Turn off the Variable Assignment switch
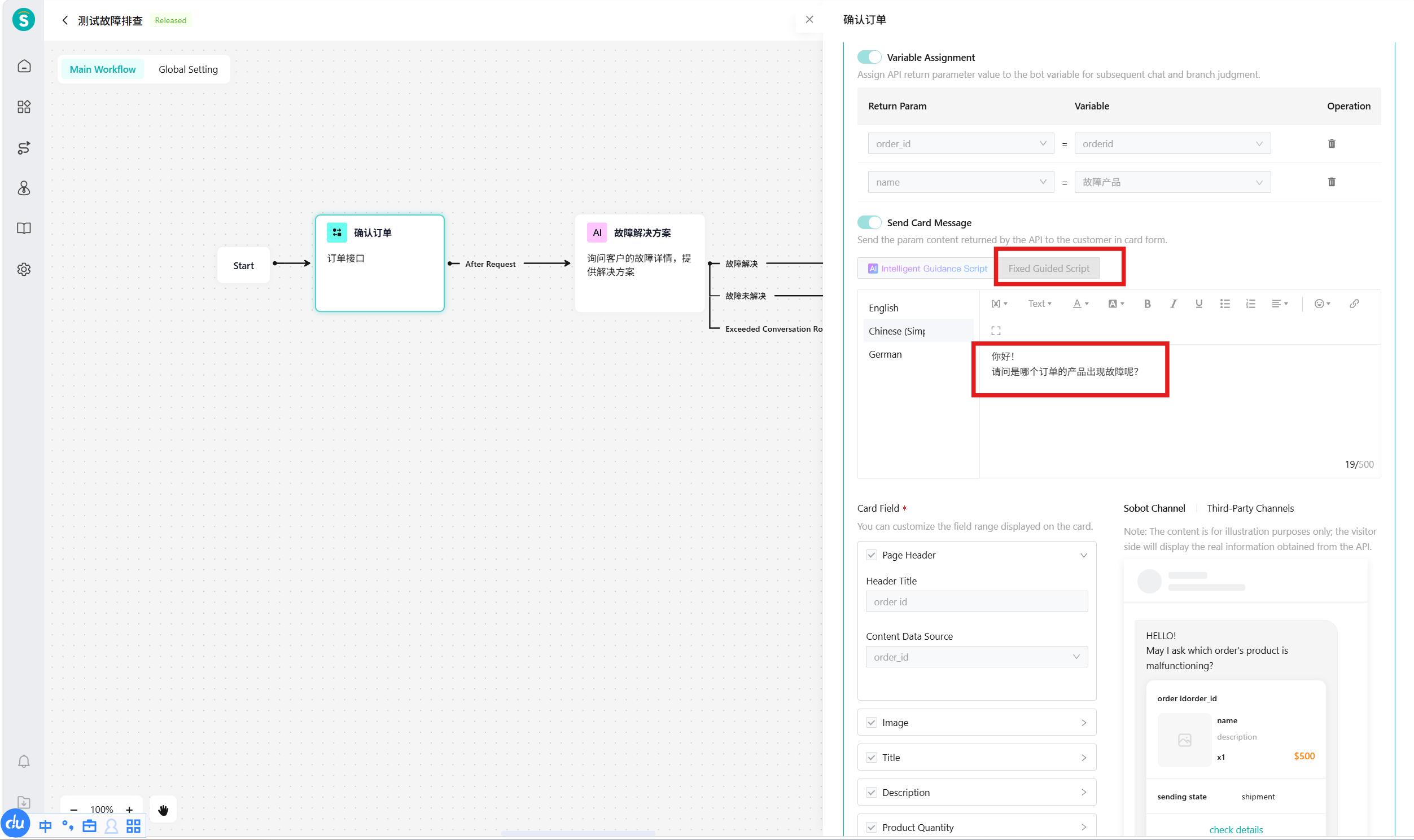1414x840 pixels. tap(869, 57)
